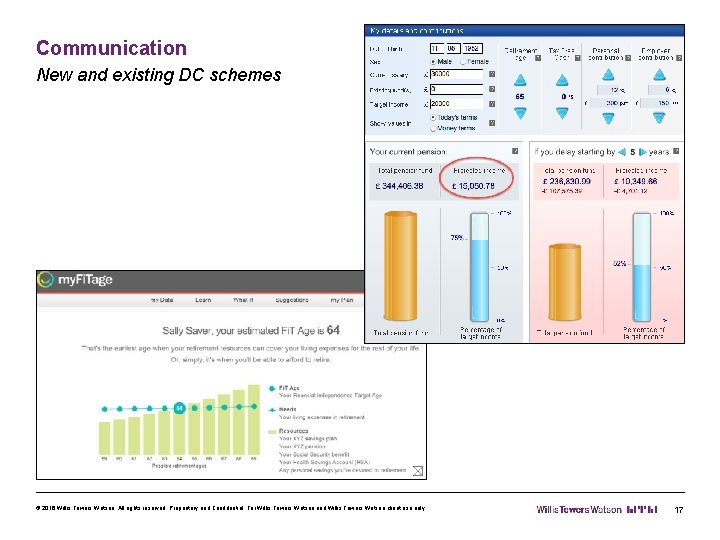The image size is (720, 540).
Task: Click the myFiTage smiley logo
Action: (45, 280)
